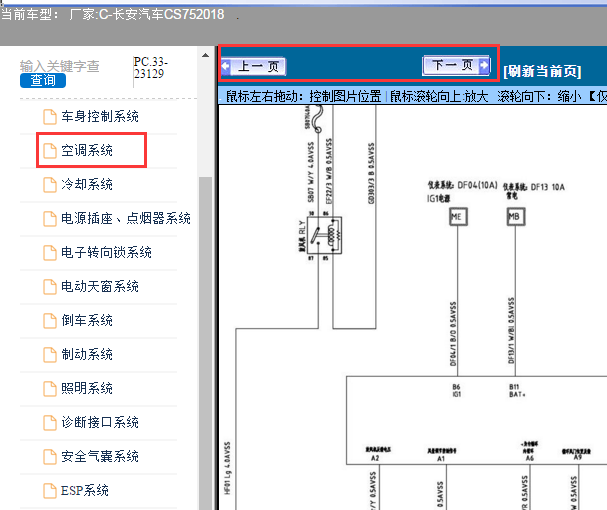Screen dimensions: 607x510
Task: Click the ME connector box in diagram
Action: 458,216
